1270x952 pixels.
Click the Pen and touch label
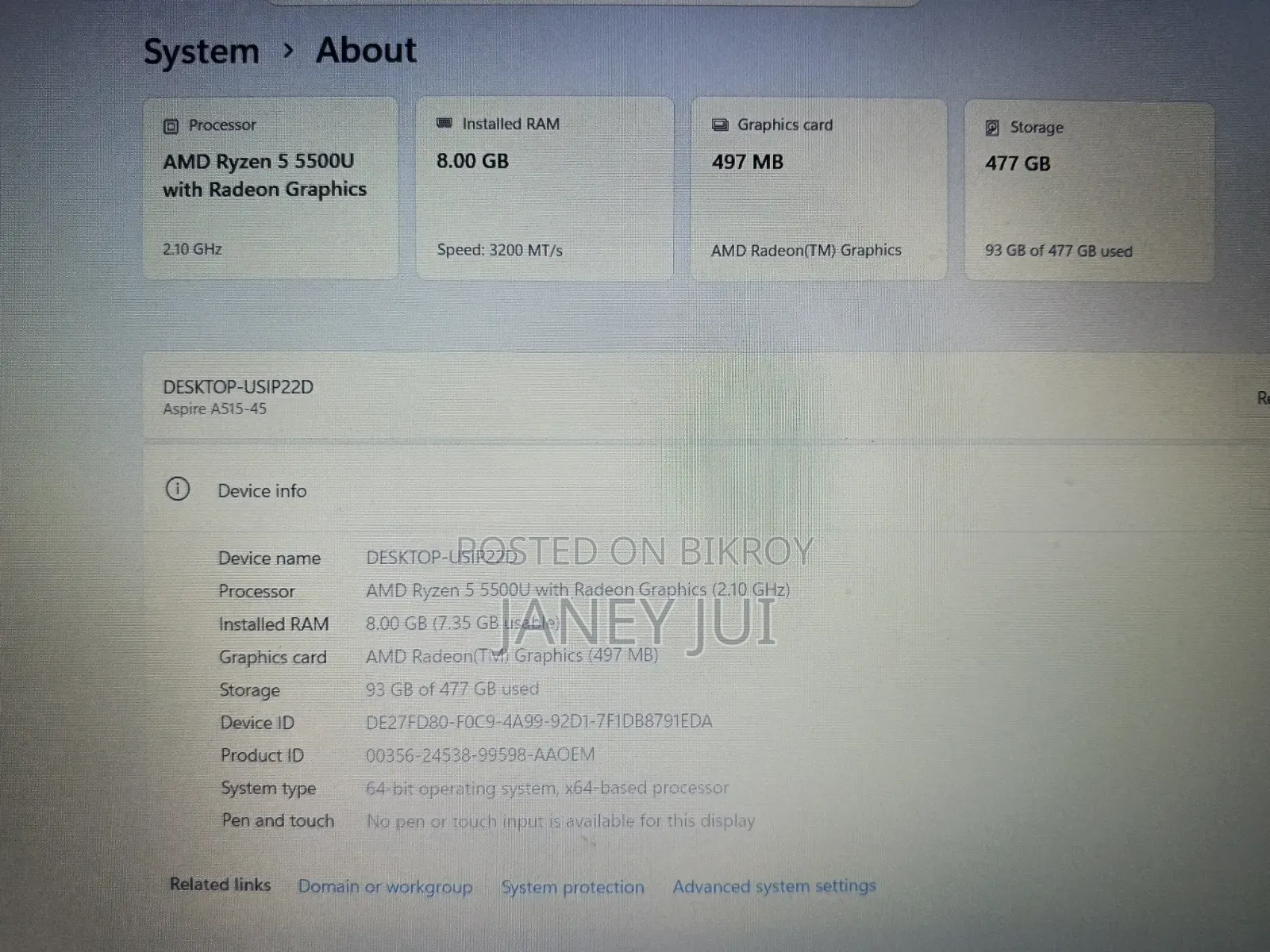pyautogui.click(x=278, y=821)
